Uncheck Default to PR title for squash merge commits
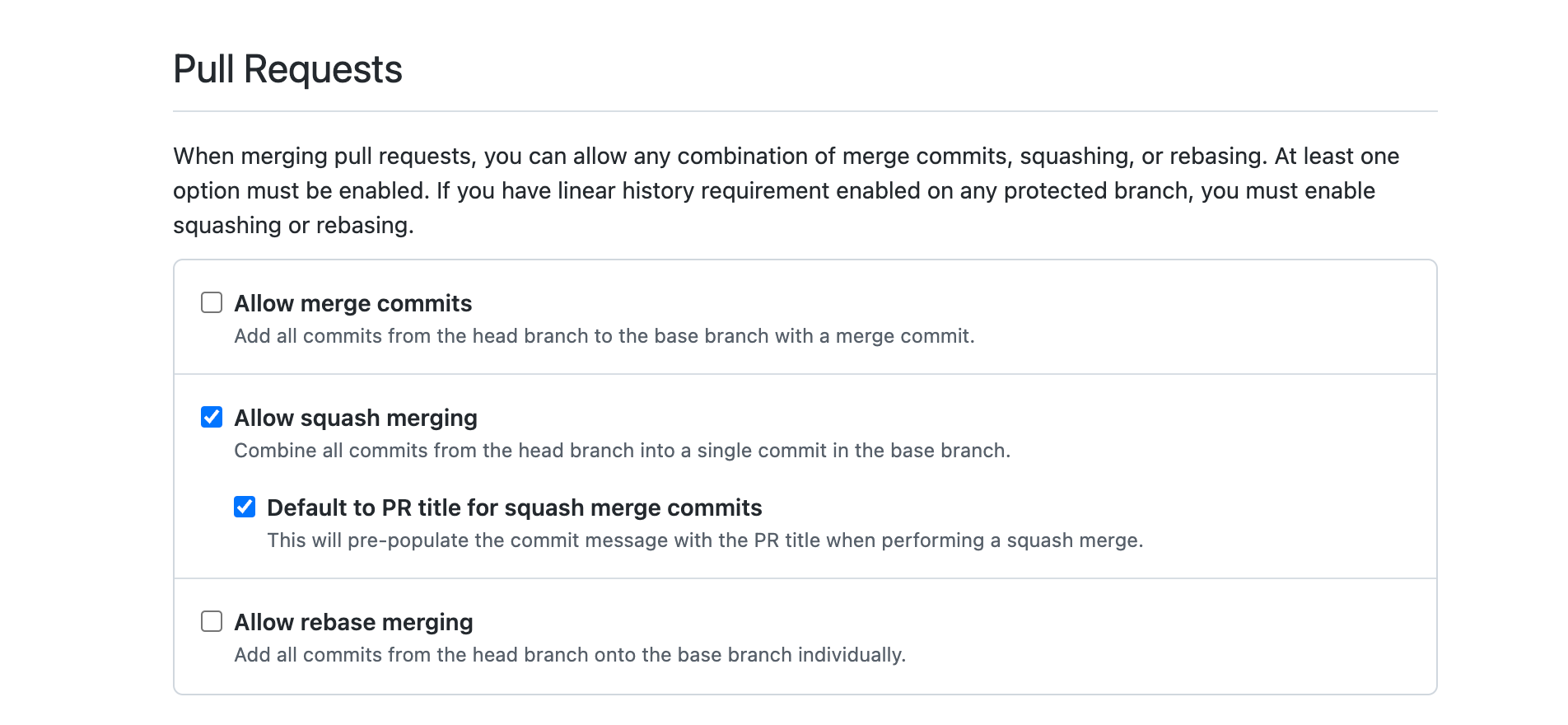This screenshot has height=725, width=1568. pos(245,507)
